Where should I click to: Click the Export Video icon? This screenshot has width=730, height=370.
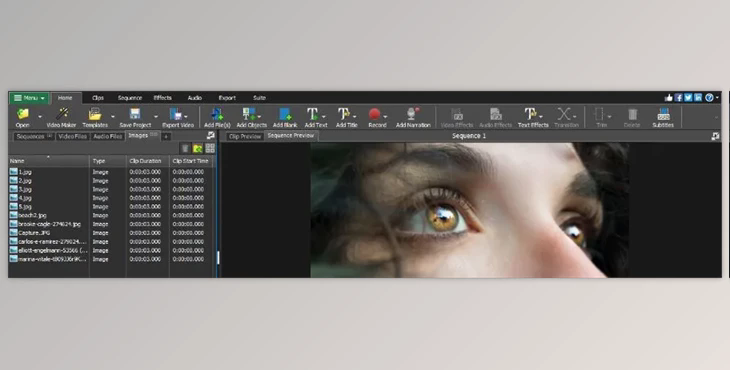[176, 114]
